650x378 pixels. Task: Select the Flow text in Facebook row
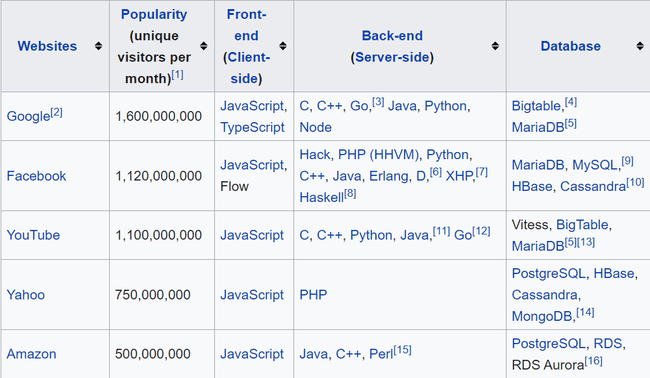point(234,187)
